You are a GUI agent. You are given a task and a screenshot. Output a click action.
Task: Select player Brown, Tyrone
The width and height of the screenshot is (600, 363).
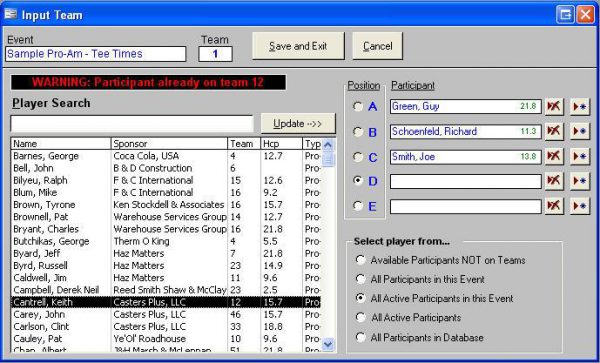coord(166,205)
